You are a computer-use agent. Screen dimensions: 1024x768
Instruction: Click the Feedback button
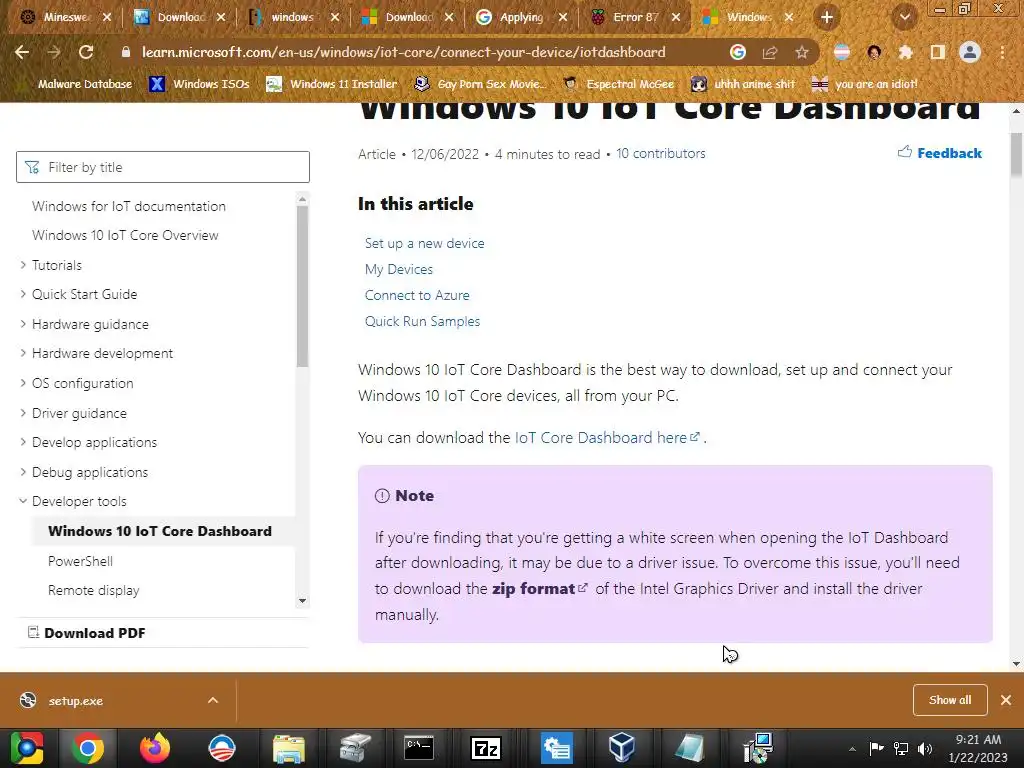tap(940, 153)
